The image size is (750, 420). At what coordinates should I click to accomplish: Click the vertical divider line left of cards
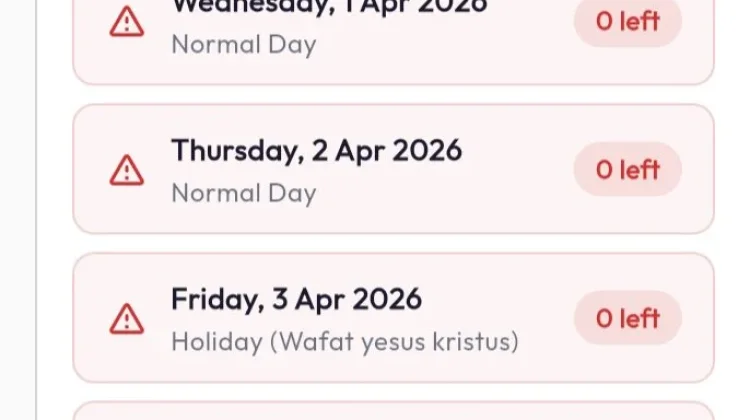pyautogui.click(x=36, y=210)
